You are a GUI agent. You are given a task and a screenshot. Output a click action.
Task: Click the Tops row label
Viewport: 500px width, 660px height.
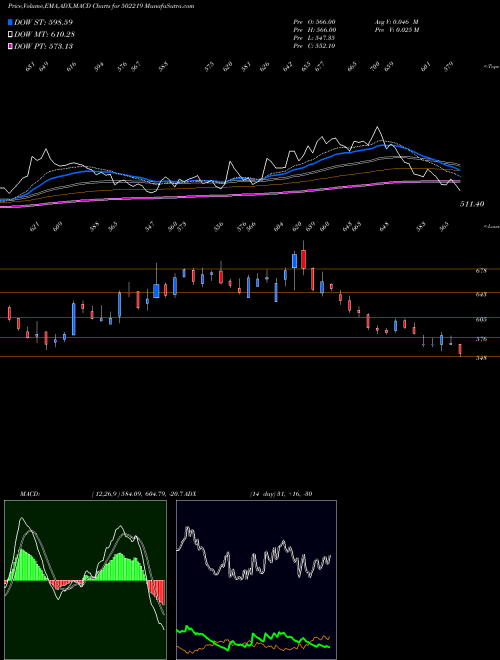(491, 67)
